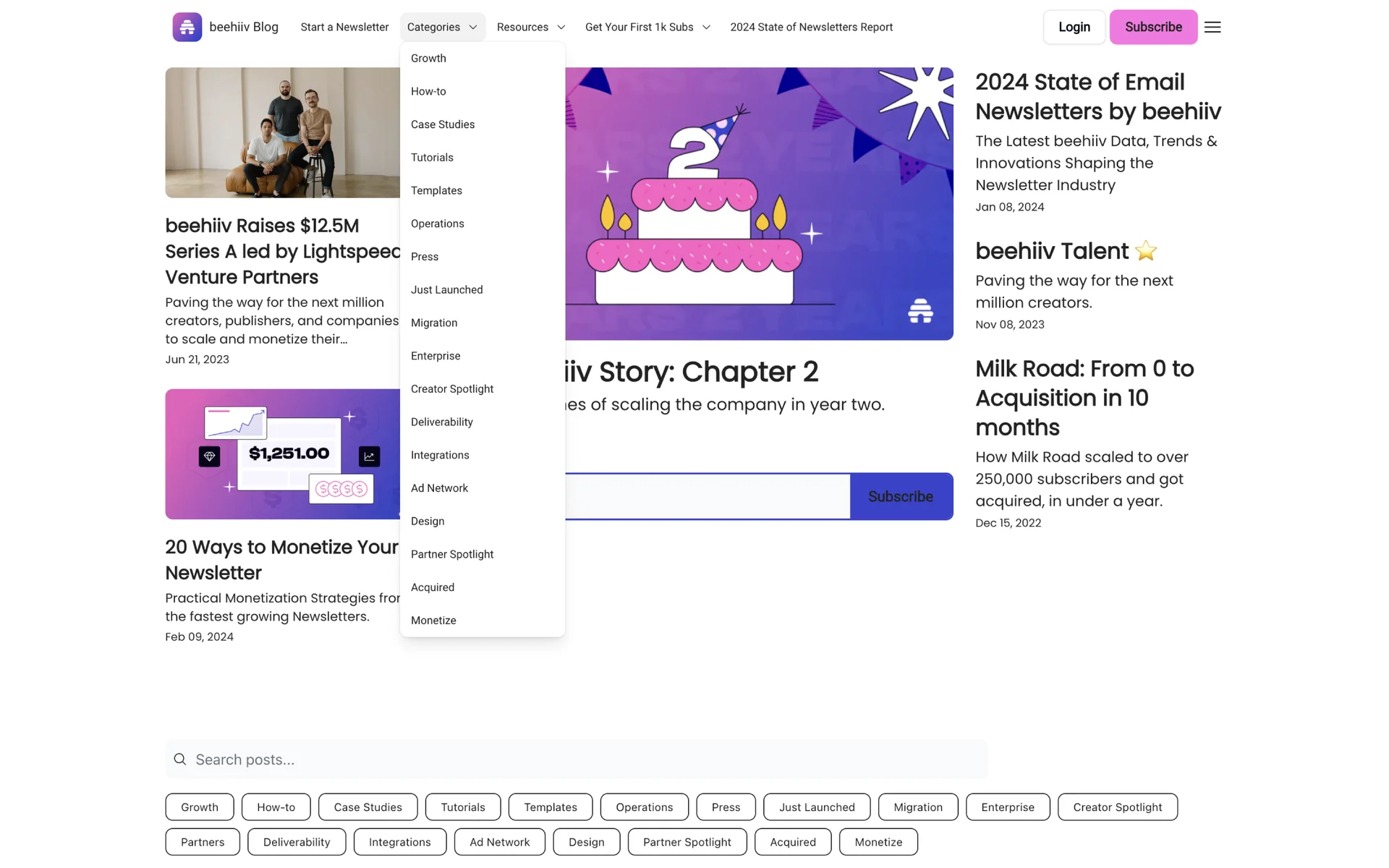Open Start a Newsletter link
1389x868 pixels.
coord(344,27)
